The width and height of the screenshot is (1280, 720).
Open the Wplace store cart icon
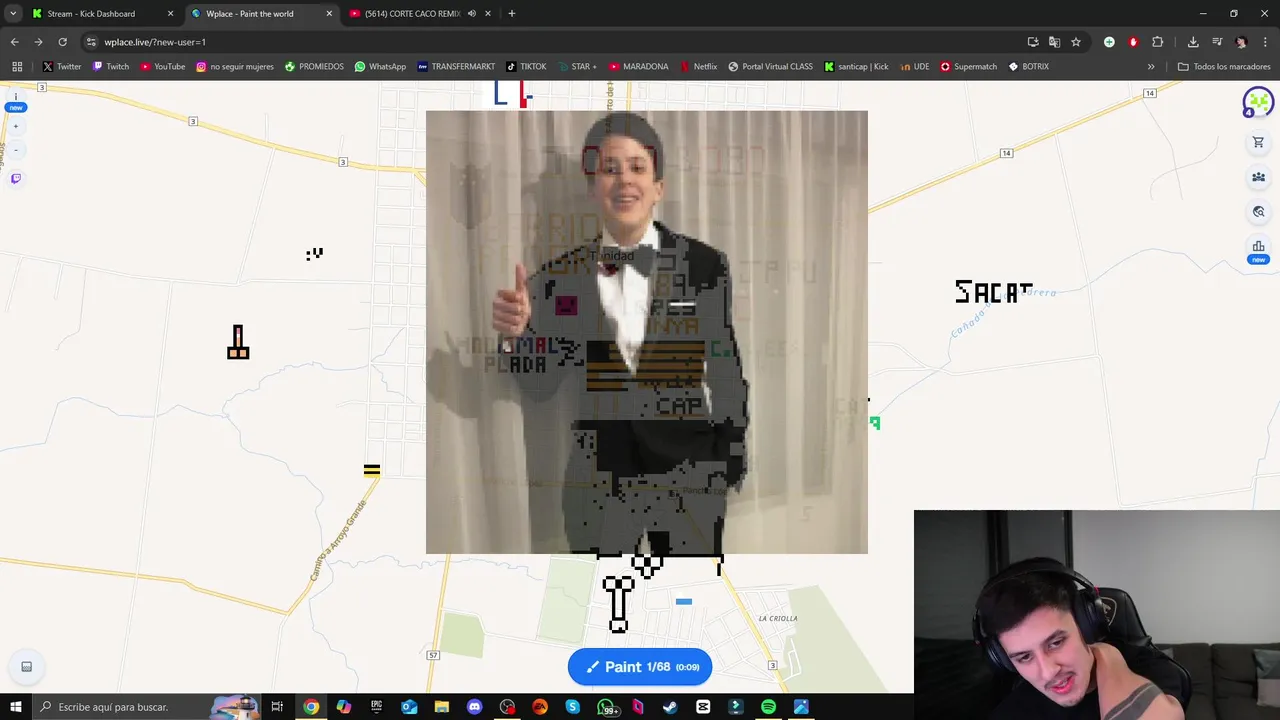click(1258, 143)
